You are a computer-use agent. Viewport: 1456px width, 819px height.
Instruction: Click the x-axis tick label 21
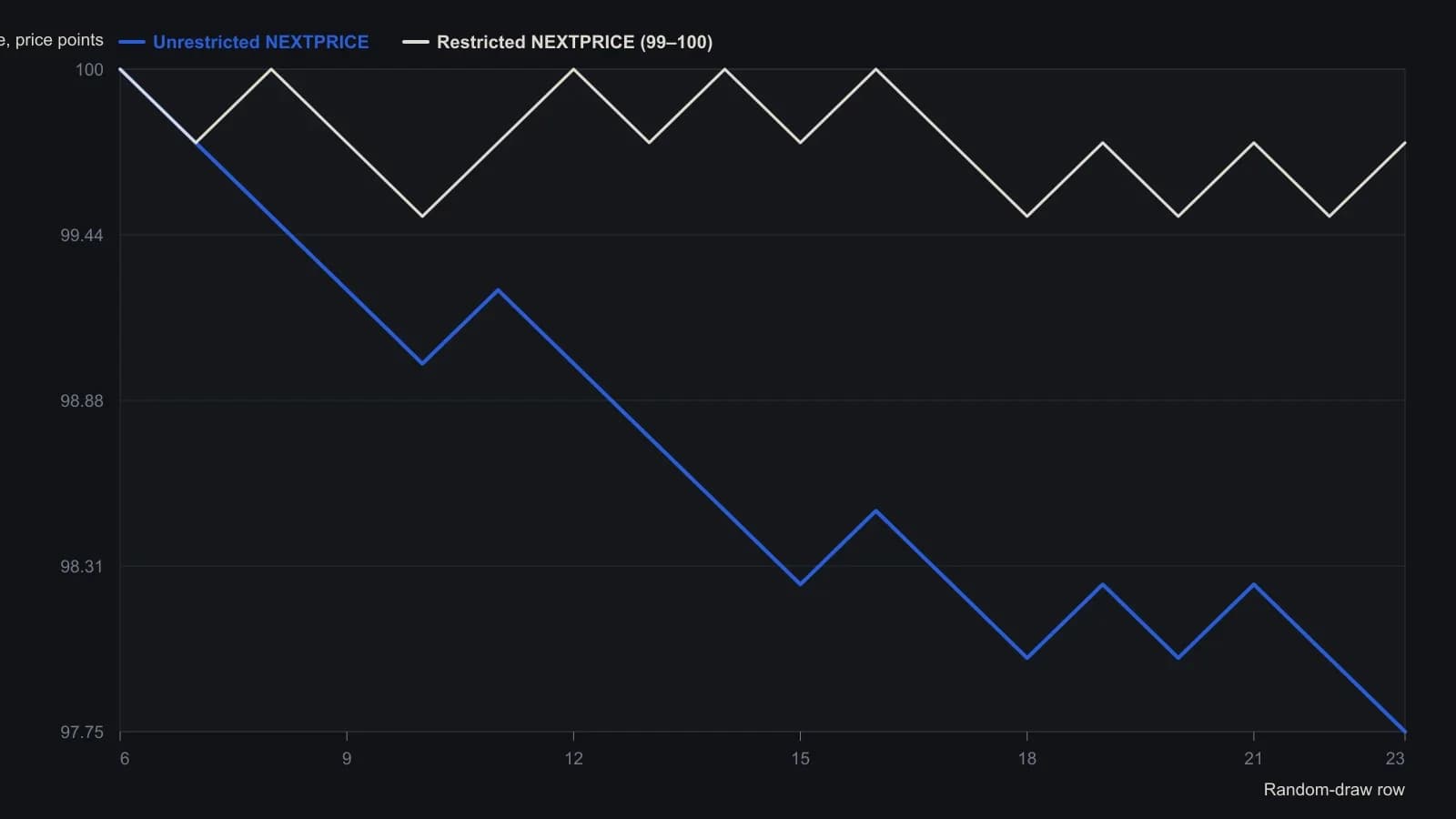point(1253,759)
